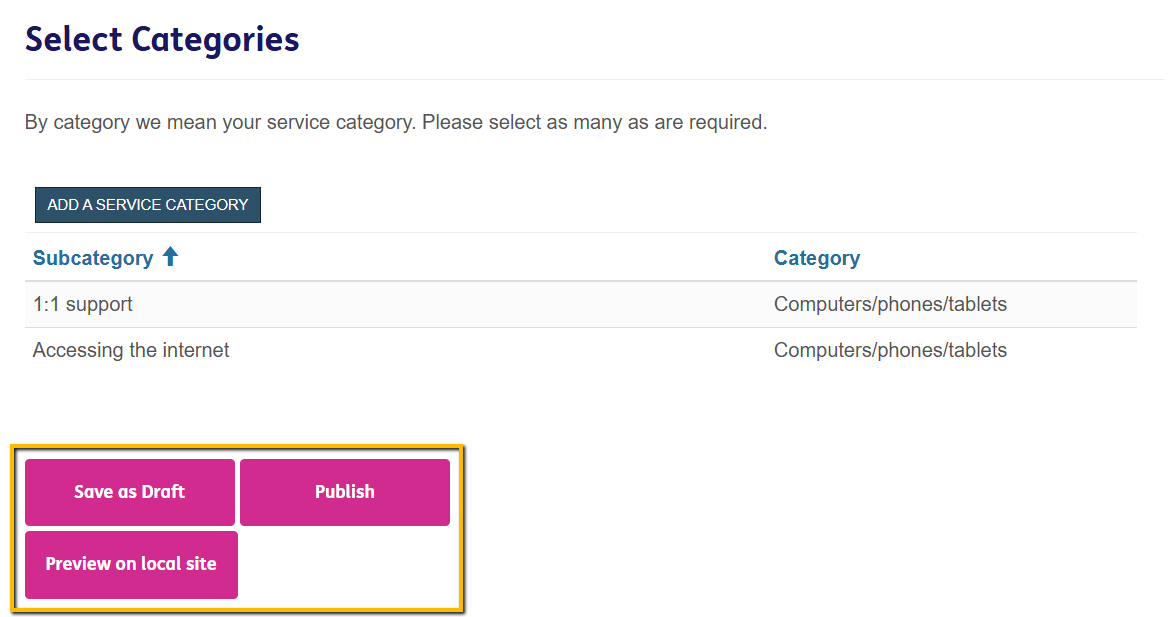
Task: Sort by the Subcategory column header
Action: click(x=93, y=258)
